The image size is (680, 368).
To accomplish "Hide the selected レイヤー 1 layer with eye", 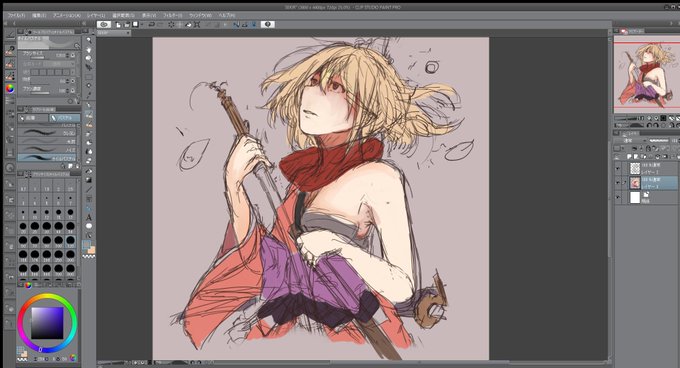I will coord(618,182).
